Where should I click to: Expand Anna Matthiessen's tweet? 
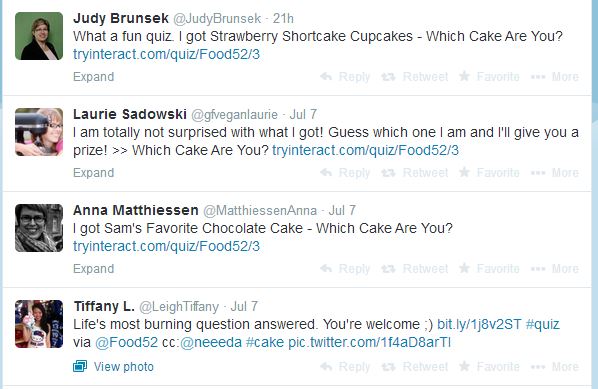click(93, 268)
